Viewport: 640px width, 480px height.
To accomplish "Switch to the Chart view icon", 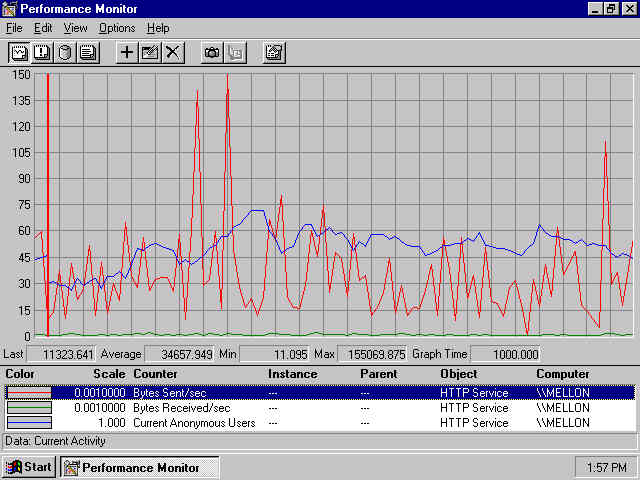I will [19, 52].
